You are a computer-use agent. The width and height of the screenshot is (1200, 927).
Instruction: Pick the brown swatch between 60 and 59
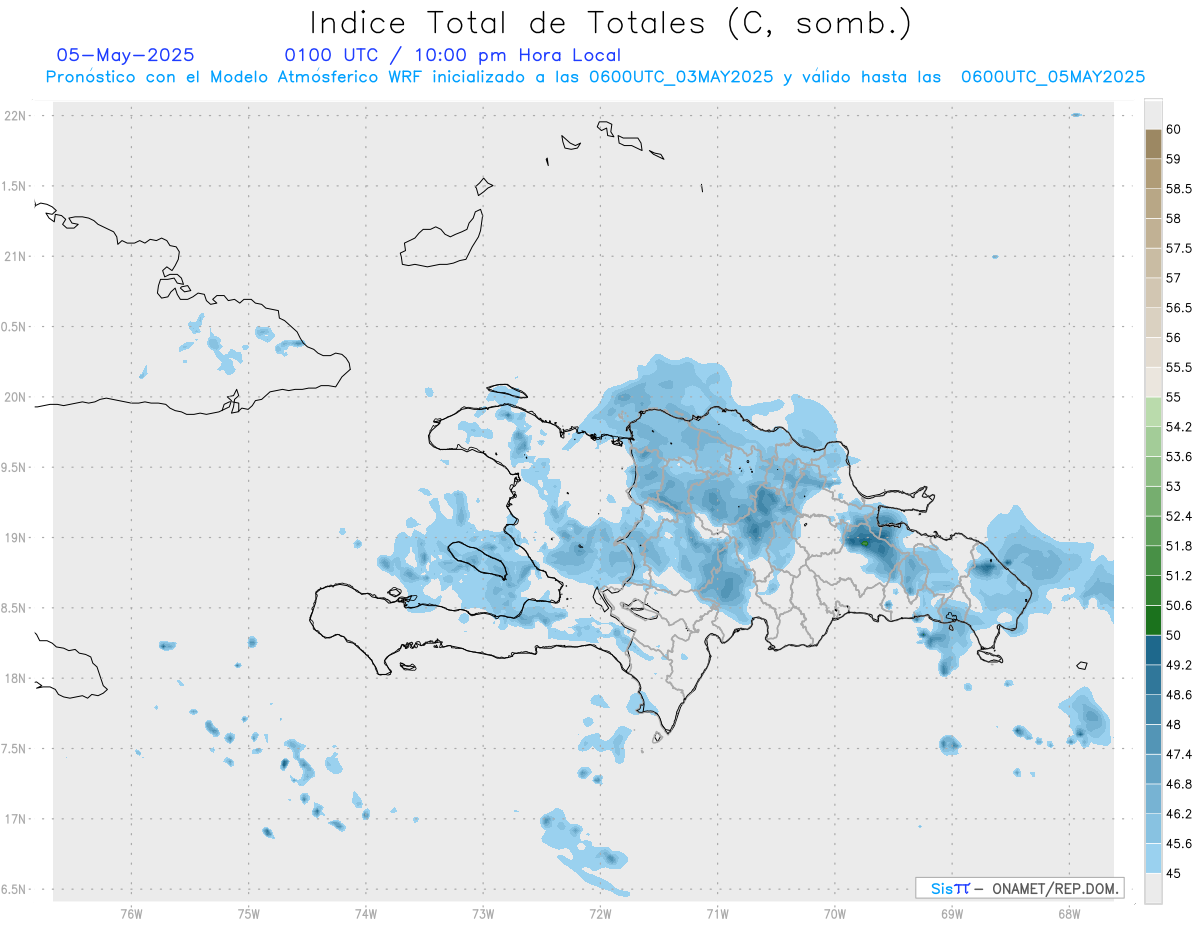(1153, 144)
